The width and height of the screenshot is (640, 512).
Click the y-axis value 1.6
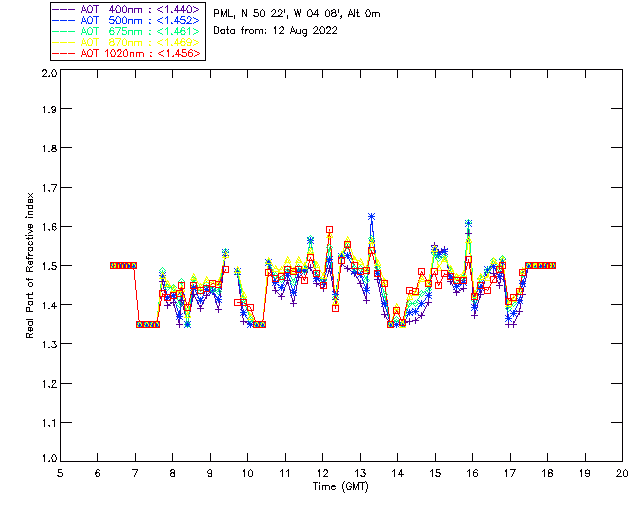pos(49,227)
